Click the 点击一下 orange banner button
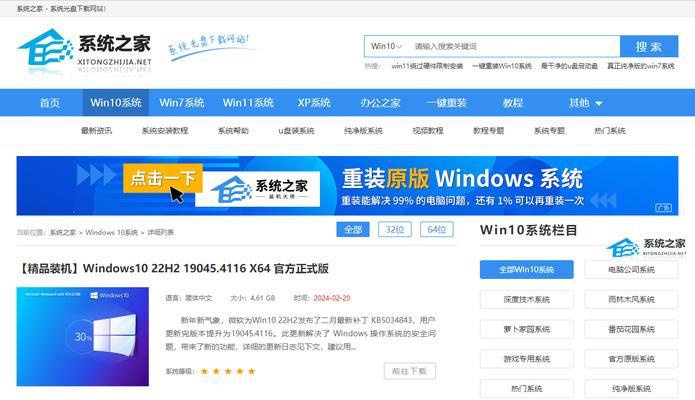The image size is (695, 400). point(163,178)
